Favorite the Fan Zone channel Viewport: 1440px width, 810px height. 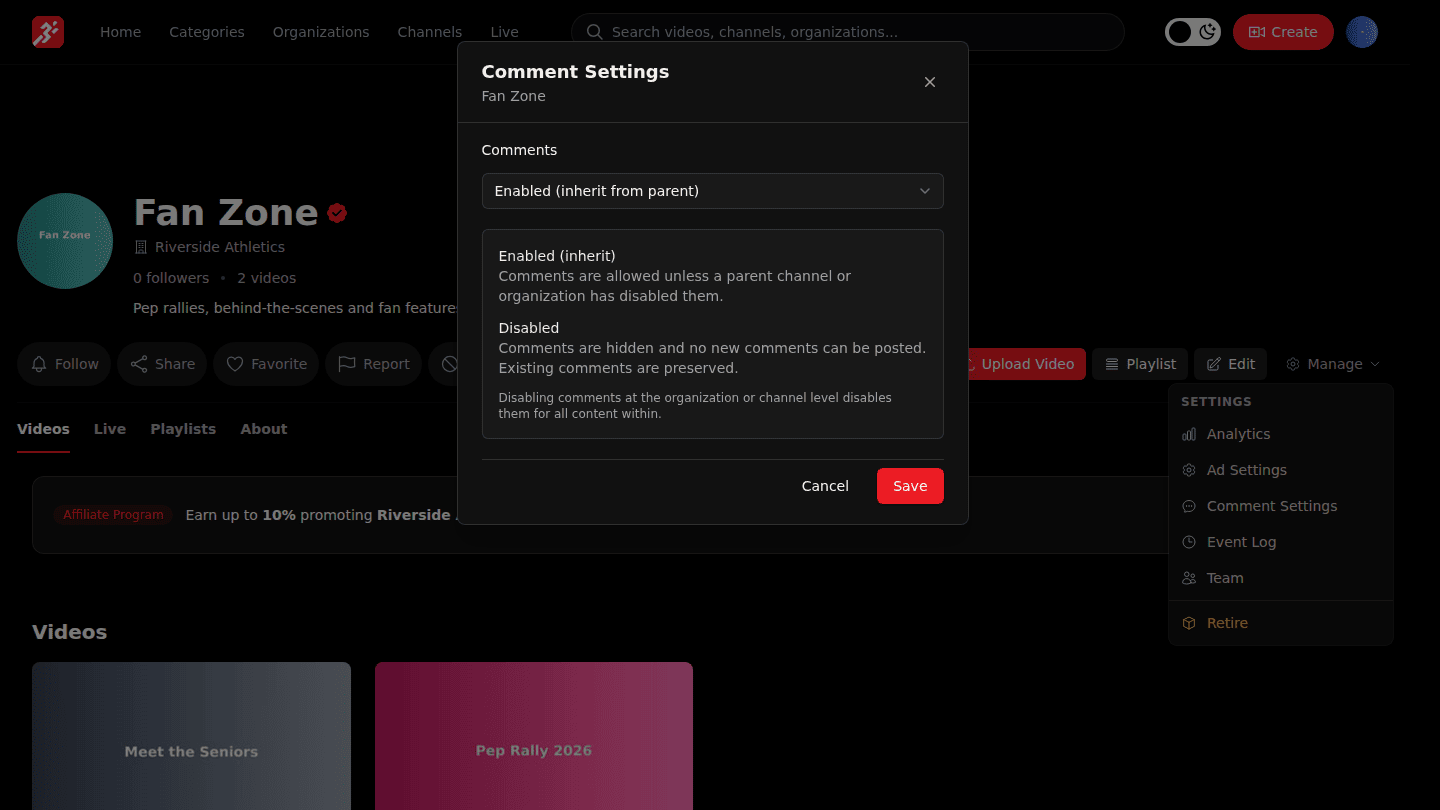[266, 364]
